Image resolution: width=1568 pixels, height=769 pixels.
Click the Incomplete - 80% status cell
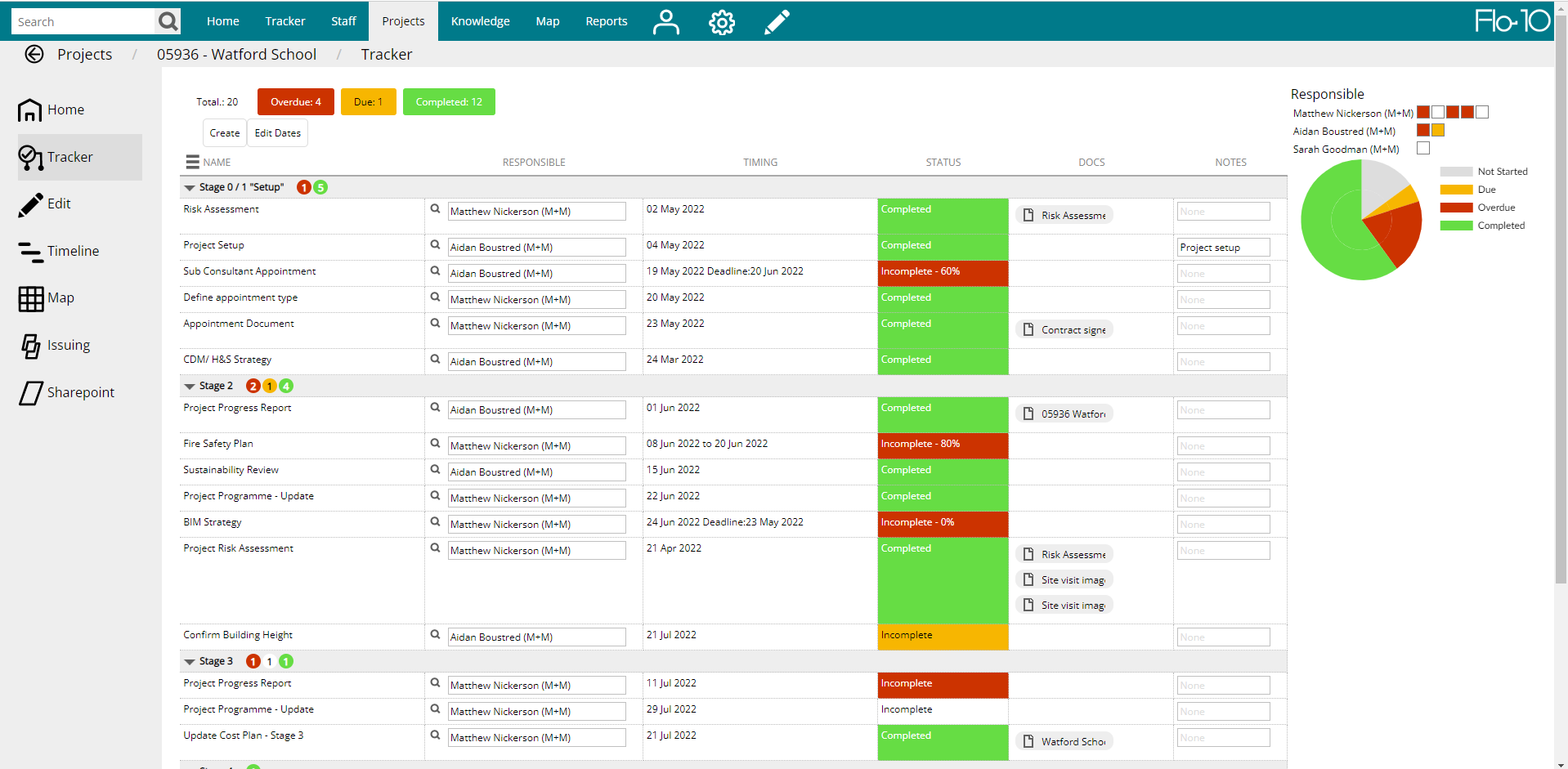point(943,446)
